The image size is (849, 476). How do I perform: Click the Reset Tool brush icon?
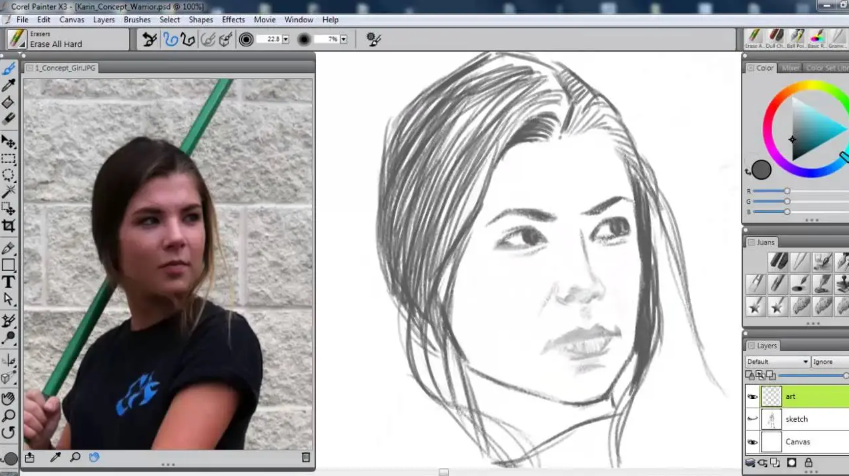[150, 39]
